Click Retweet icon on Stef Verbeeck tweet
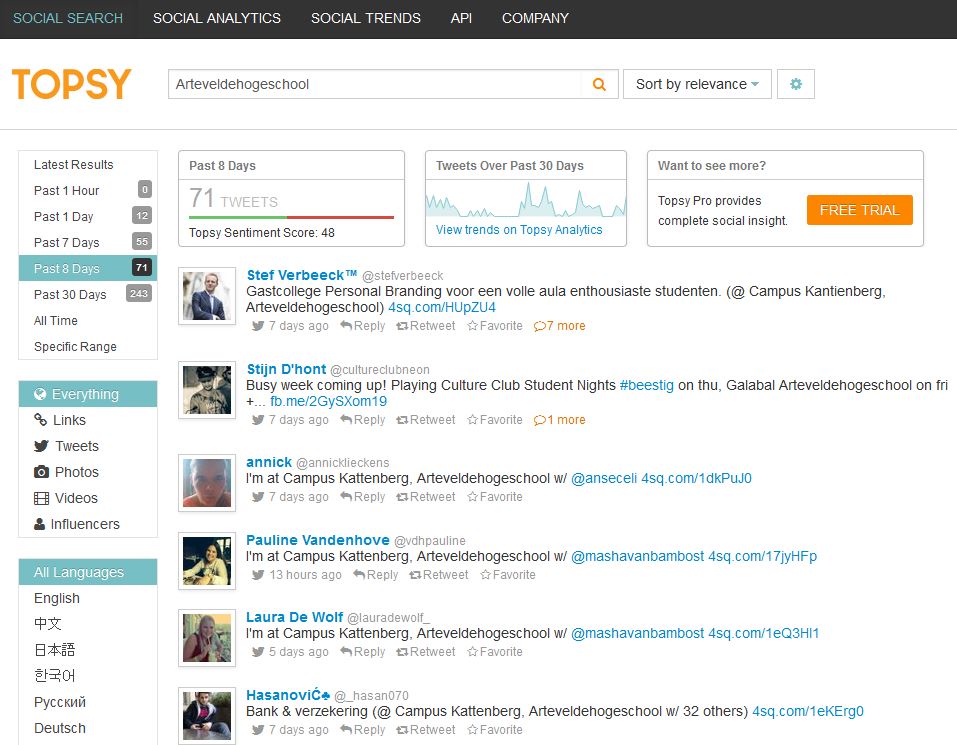957x745 pixels. (x=402, y=326)
